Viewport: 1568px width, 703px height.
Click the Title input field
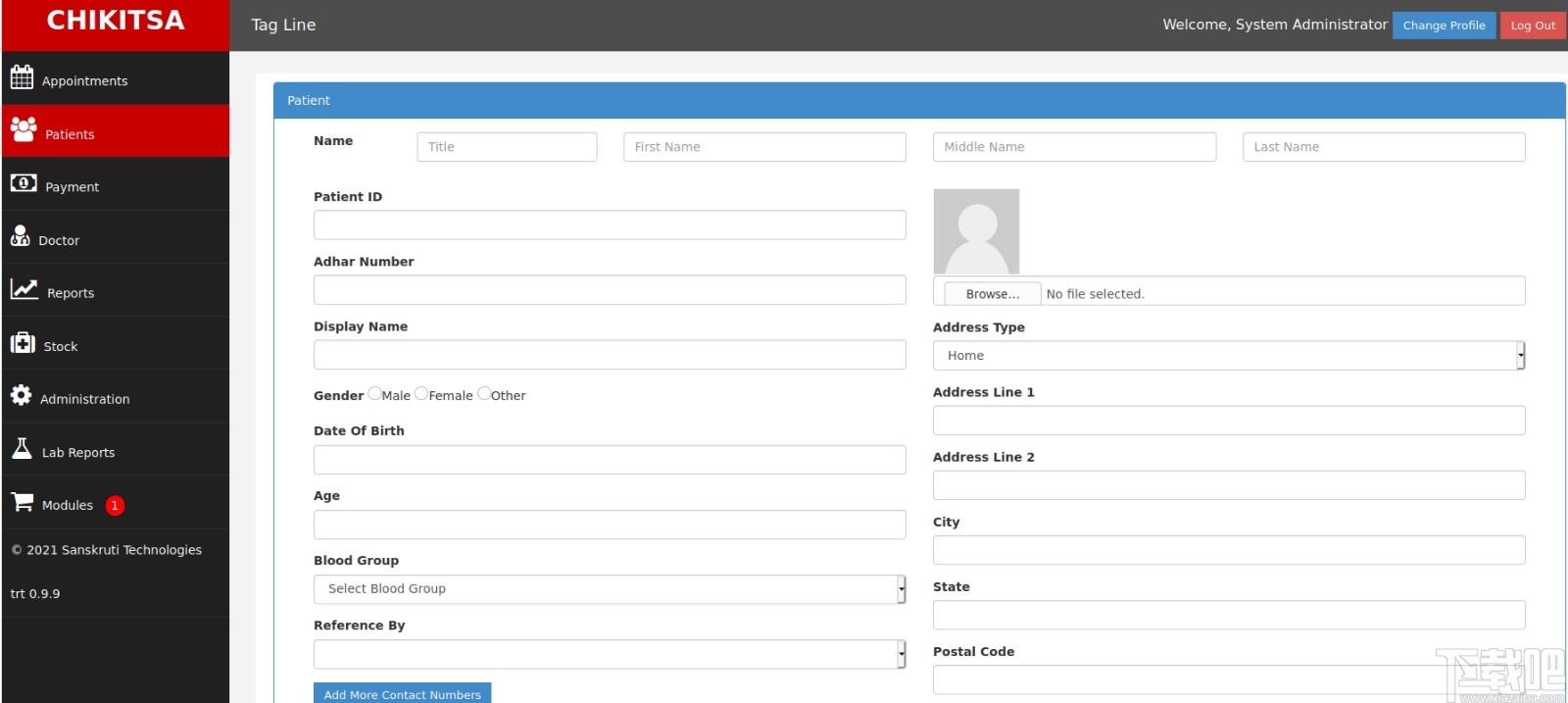click(507, 147)
